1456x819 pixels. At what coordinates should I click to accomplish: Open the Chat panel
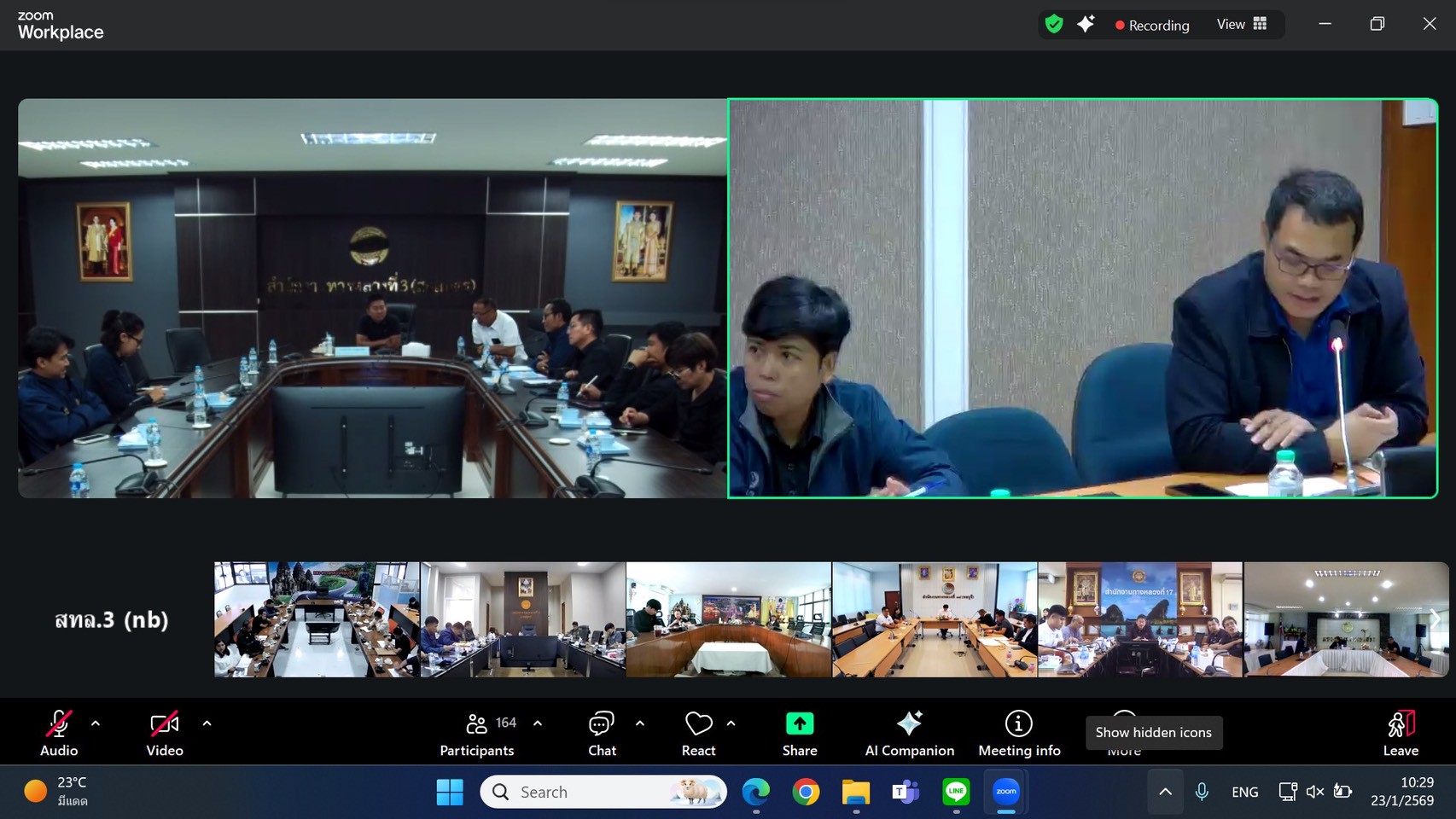coord(602,732)
